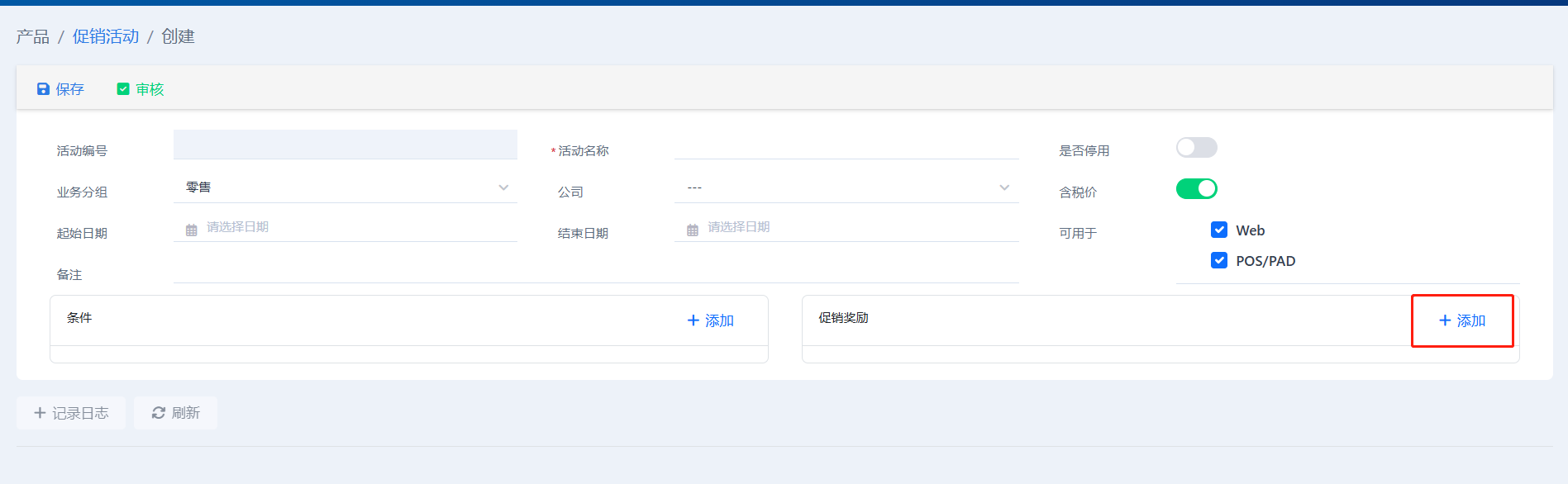Uncheck the POS/PAD checkbox
The width and height of the screenshot is (1568, 484).
click(x=1219, y=260)
